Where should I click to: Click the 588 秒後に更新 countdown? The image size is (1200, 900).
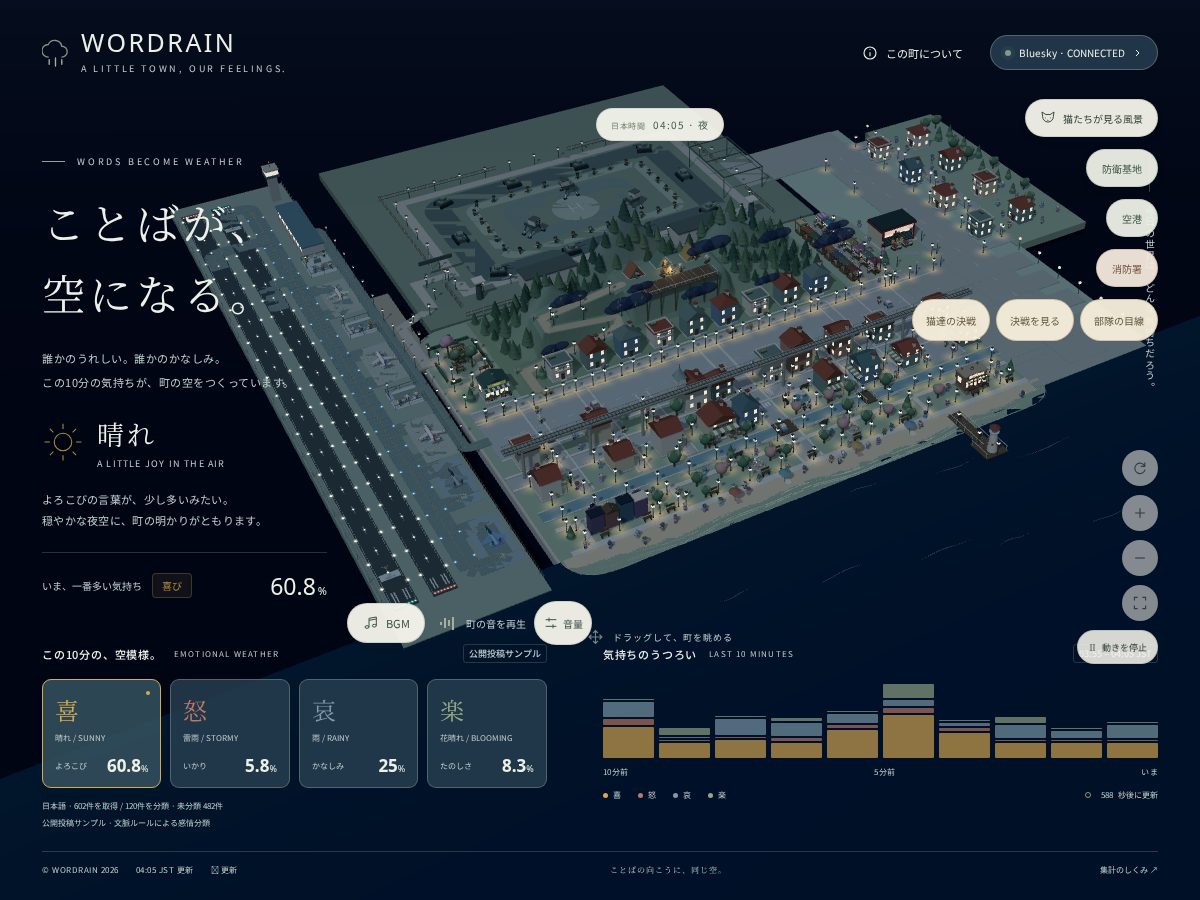1121,795
